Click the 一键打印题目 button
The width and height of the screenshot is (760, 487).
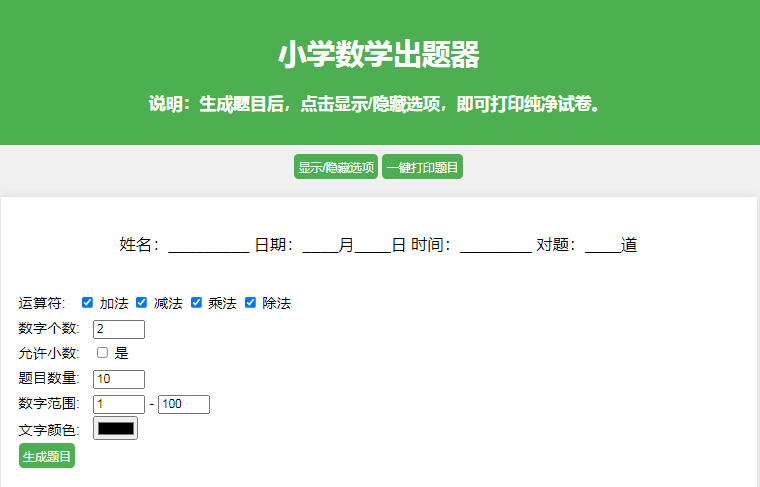[x=422, y=167]
